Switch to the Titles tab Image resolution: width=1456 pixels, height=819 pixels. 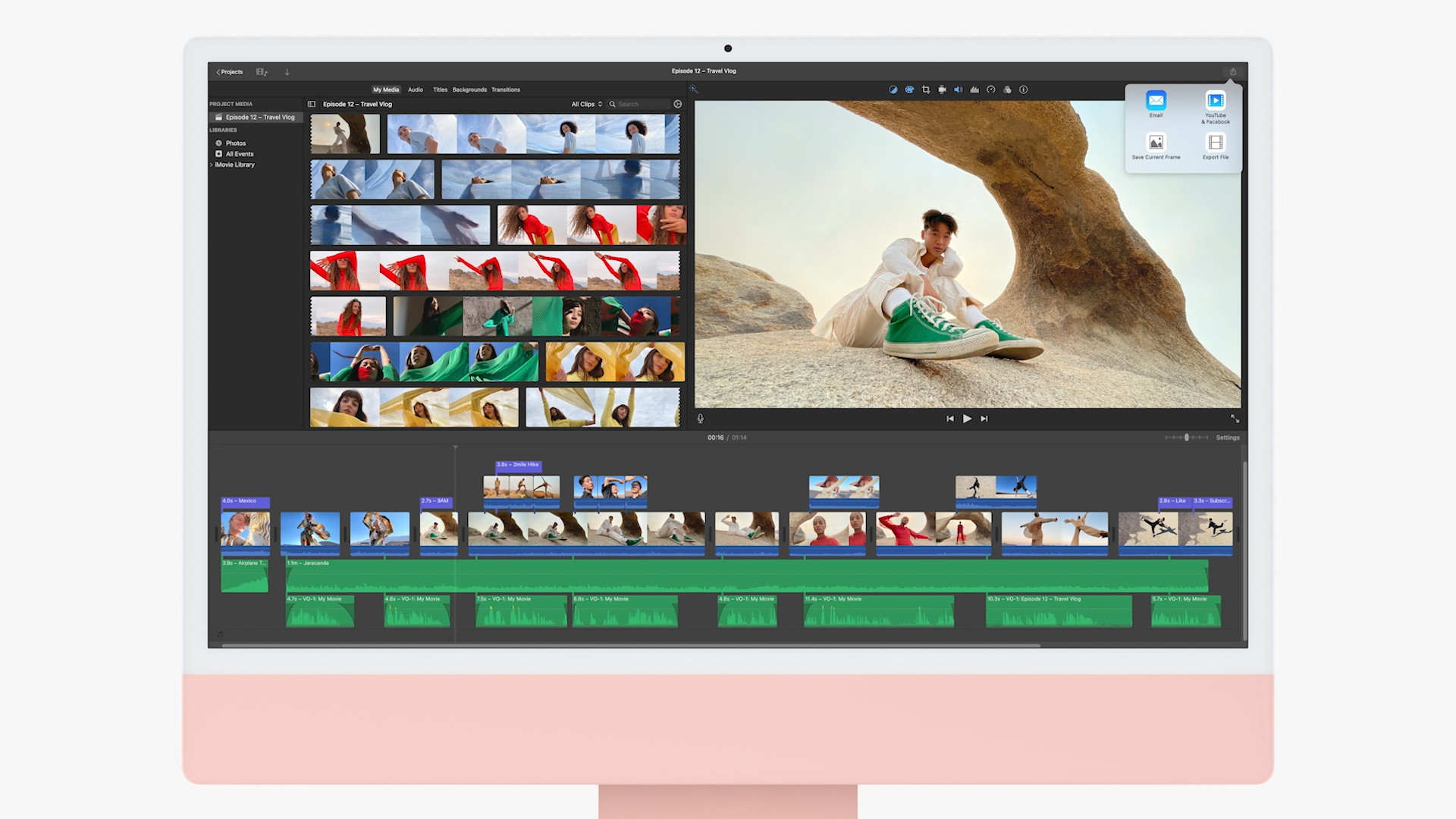pyautogui.click(x=440, y=89)
